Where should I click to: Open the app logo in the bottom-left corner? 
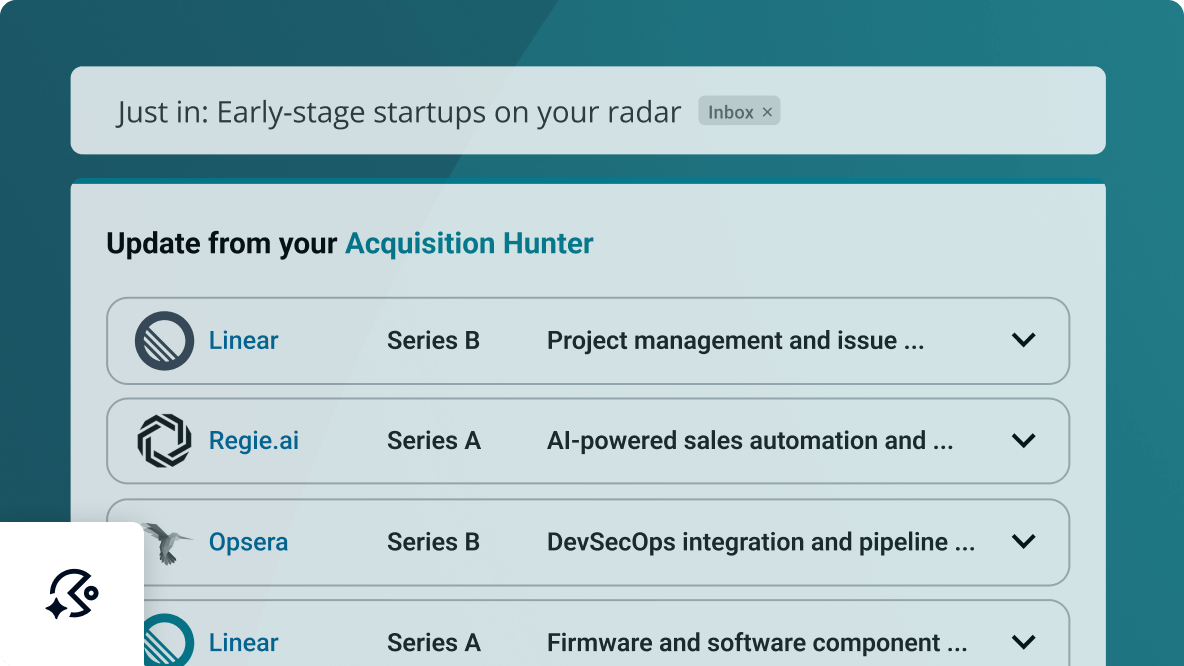point(71,595)
